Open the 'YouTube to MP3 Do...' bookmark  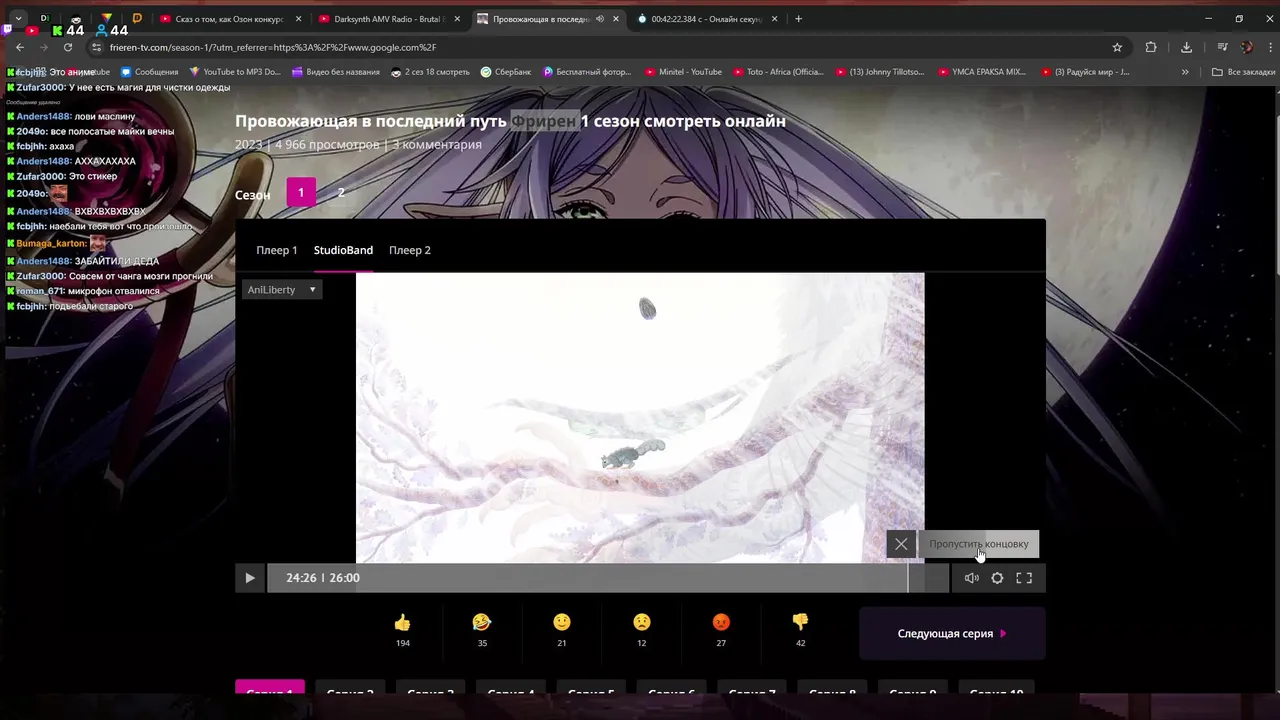pyautogui.click(x=235, y=72)
